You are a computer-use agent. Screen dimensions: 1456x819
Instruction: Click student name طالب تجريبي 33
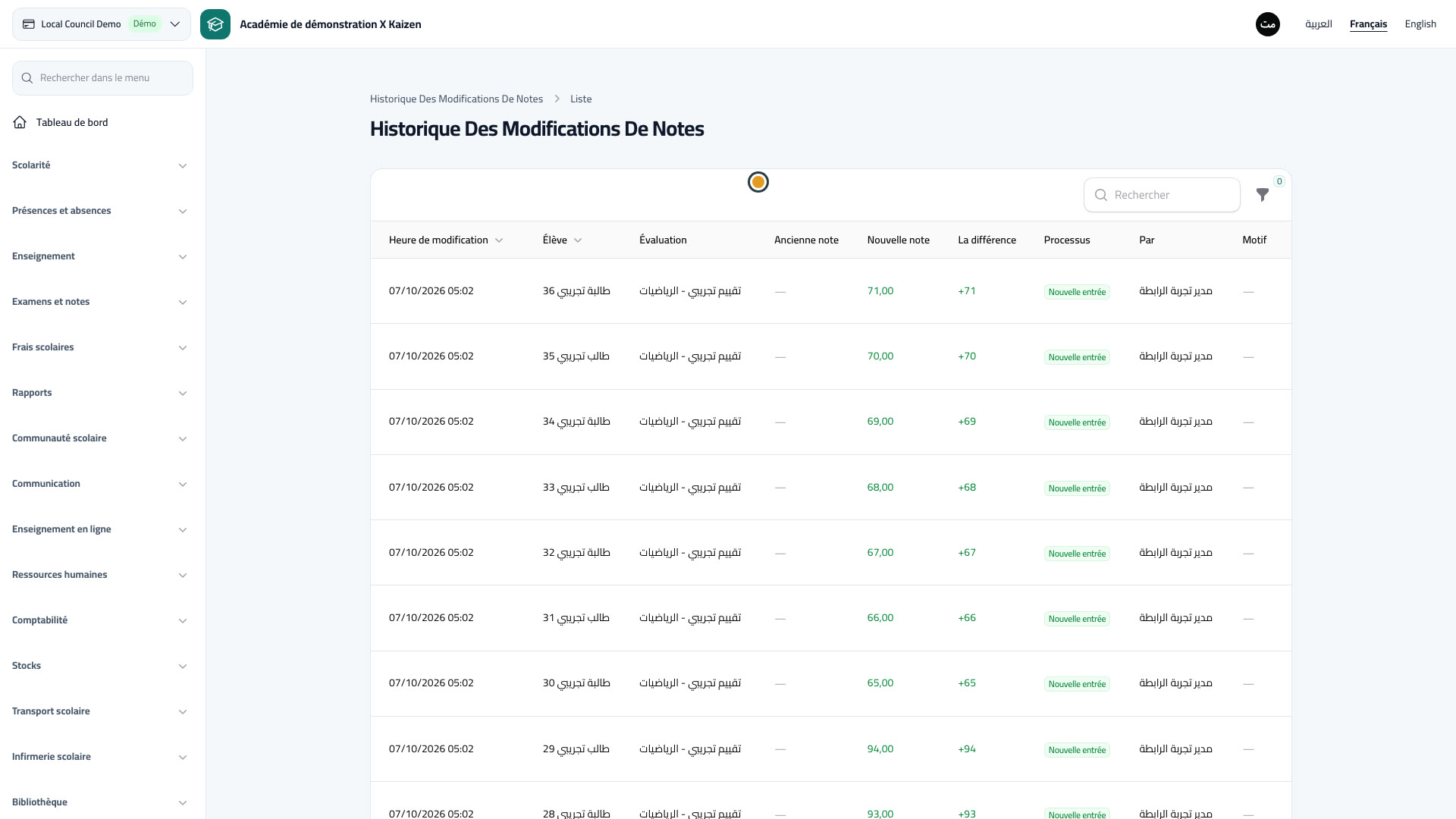point(576,488)
